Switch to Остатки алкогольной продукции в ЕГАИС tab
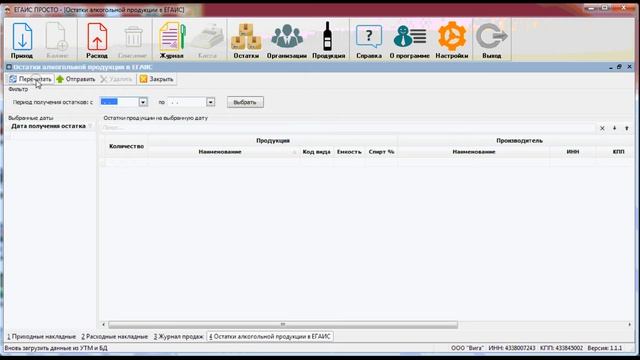Screen dimensions: 640x360 pos(270,337)
